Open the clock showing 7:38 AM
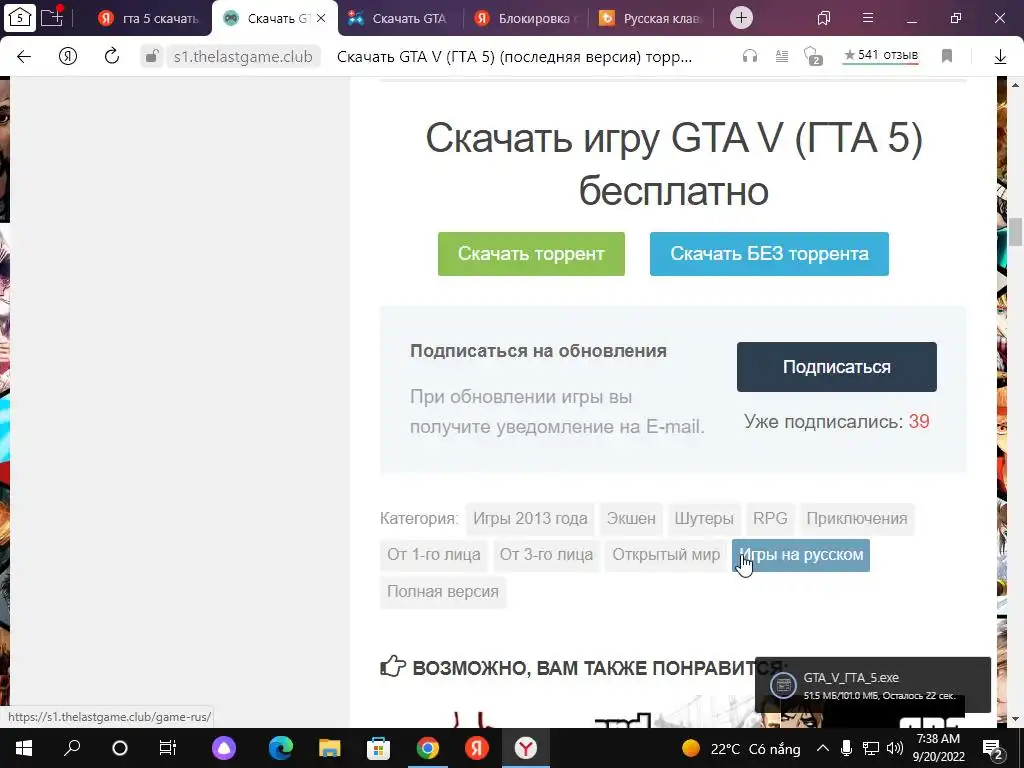Image resolution: width=1024 pixels, height=768 pixels. point(938,748)
